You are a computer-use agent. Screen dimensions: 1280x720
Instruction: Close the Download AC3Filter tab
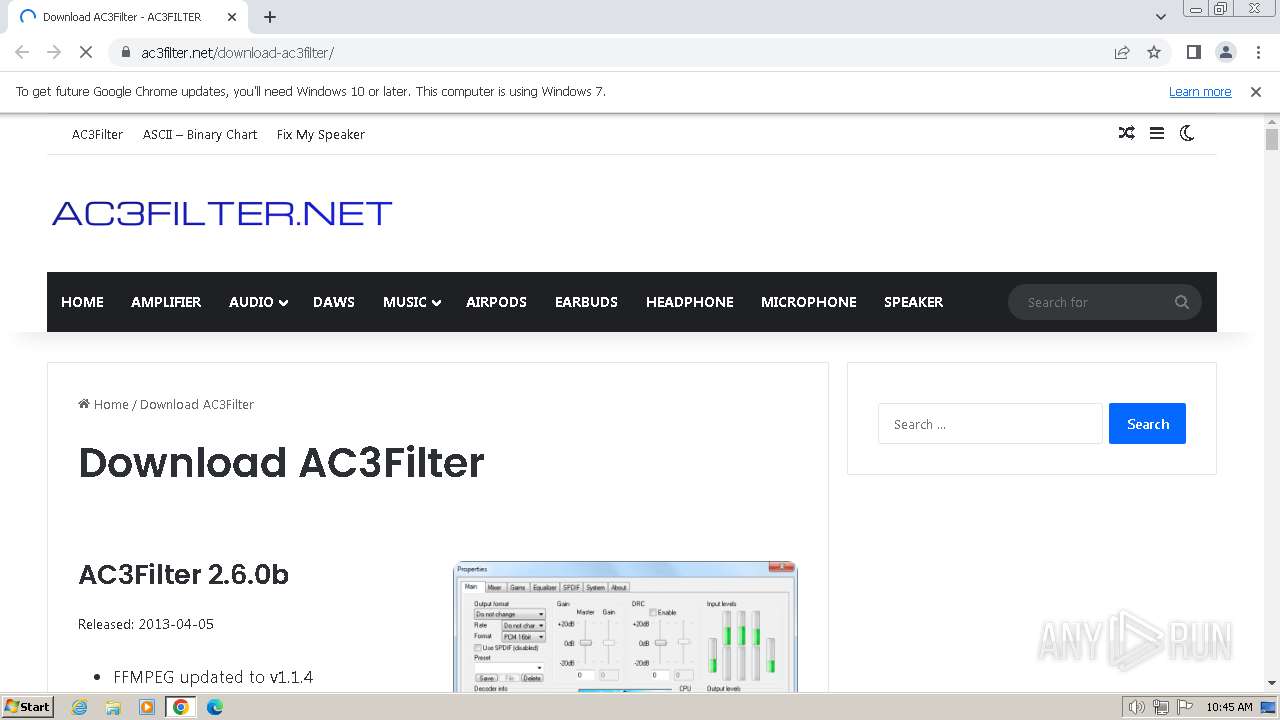(232, 17)
